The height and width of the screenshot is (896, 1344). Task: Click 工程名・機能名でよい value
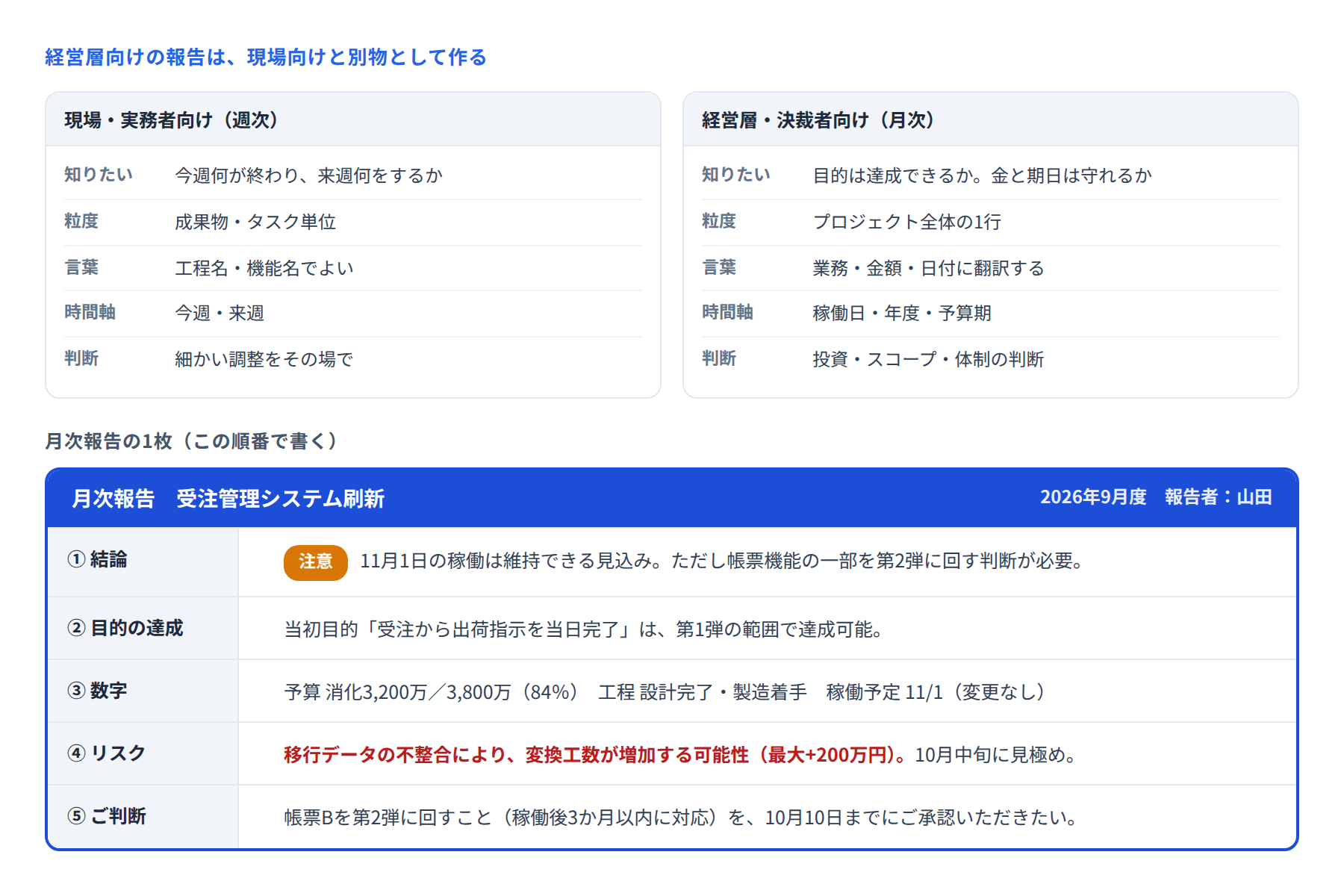[x=264, y=268]
